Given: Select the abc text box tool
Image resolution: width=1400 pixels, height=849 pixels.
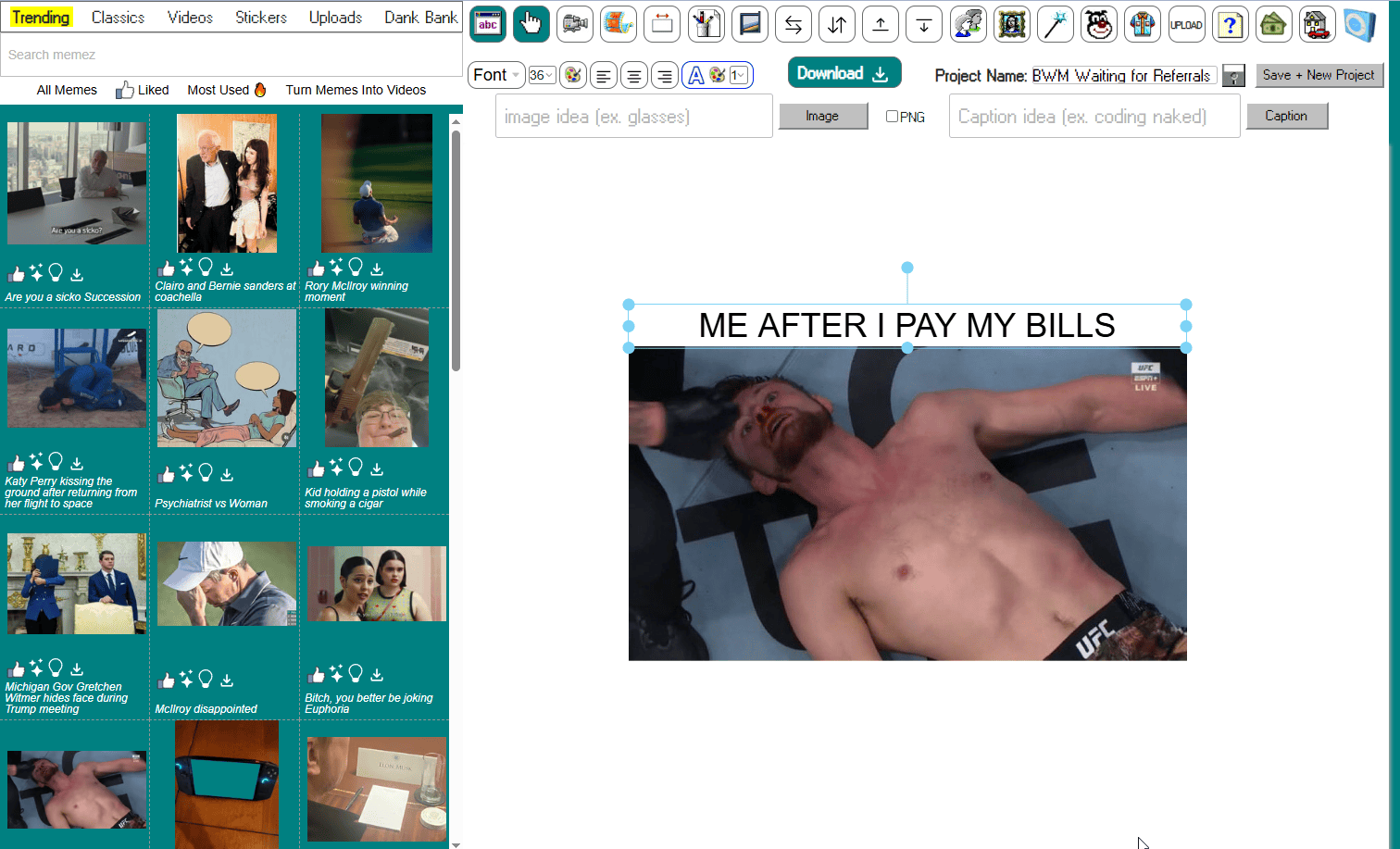Looking at the screenshot, I should click(x=488, y=24).
